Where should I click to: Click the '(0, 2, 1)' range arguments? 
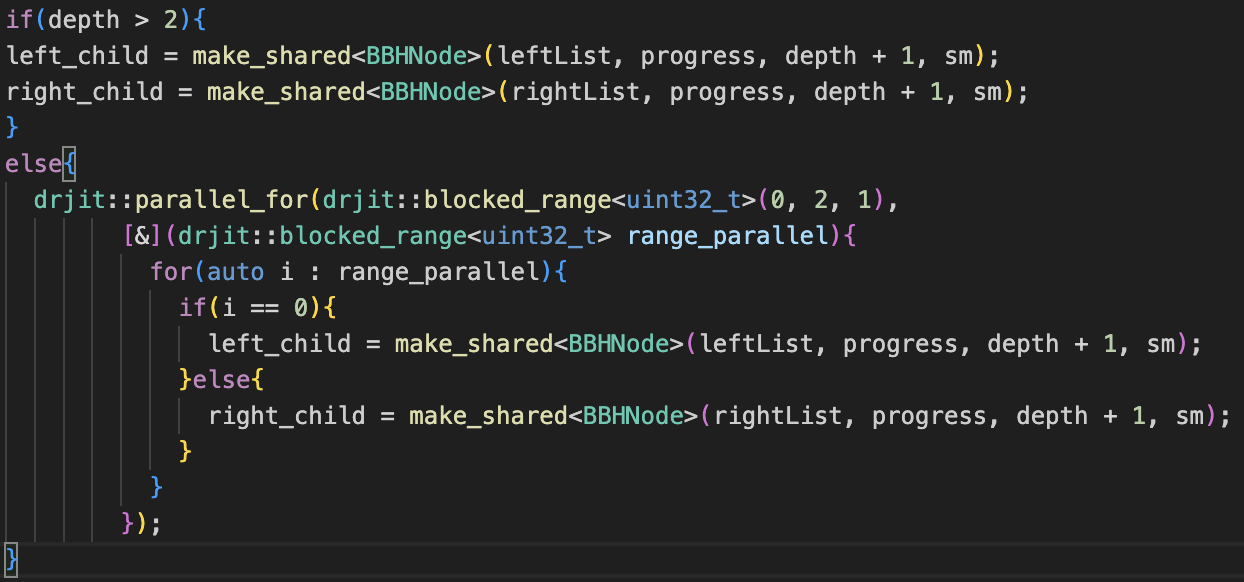tap(822, 199)
